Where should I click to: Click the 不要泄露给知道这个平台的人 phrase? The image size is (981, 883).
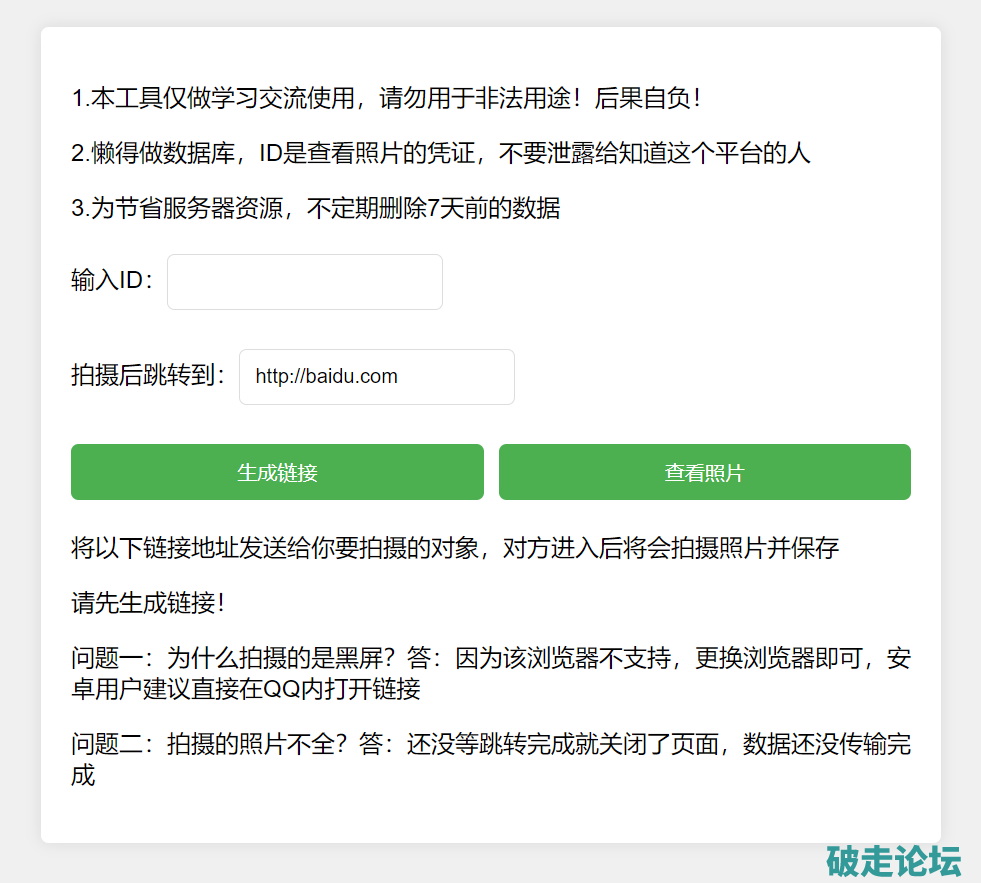coord(654,154)
